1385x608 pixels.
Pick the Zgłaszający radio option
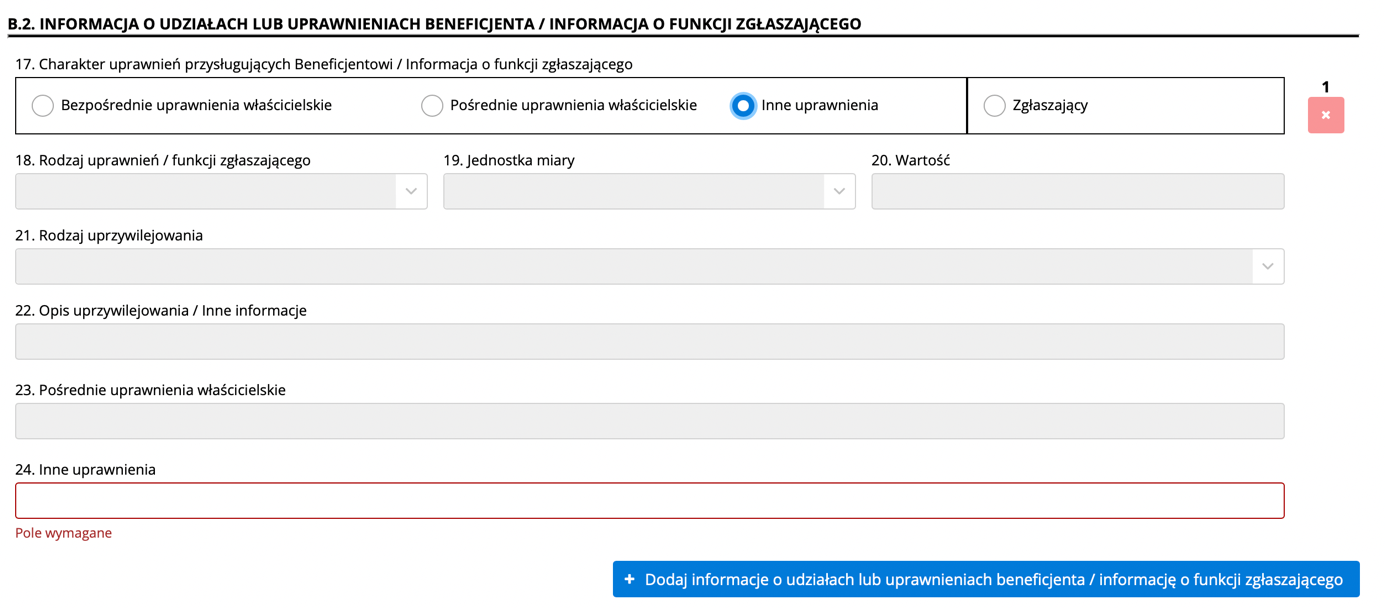coord(994,105)
